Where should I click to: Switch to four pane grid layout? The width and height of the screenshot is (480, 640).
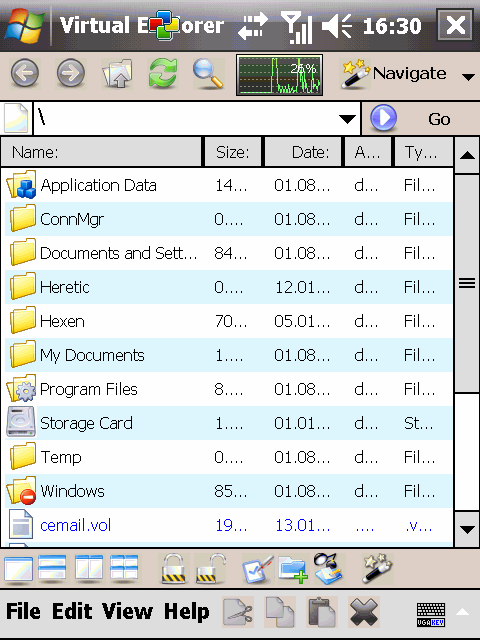[124, 568]
